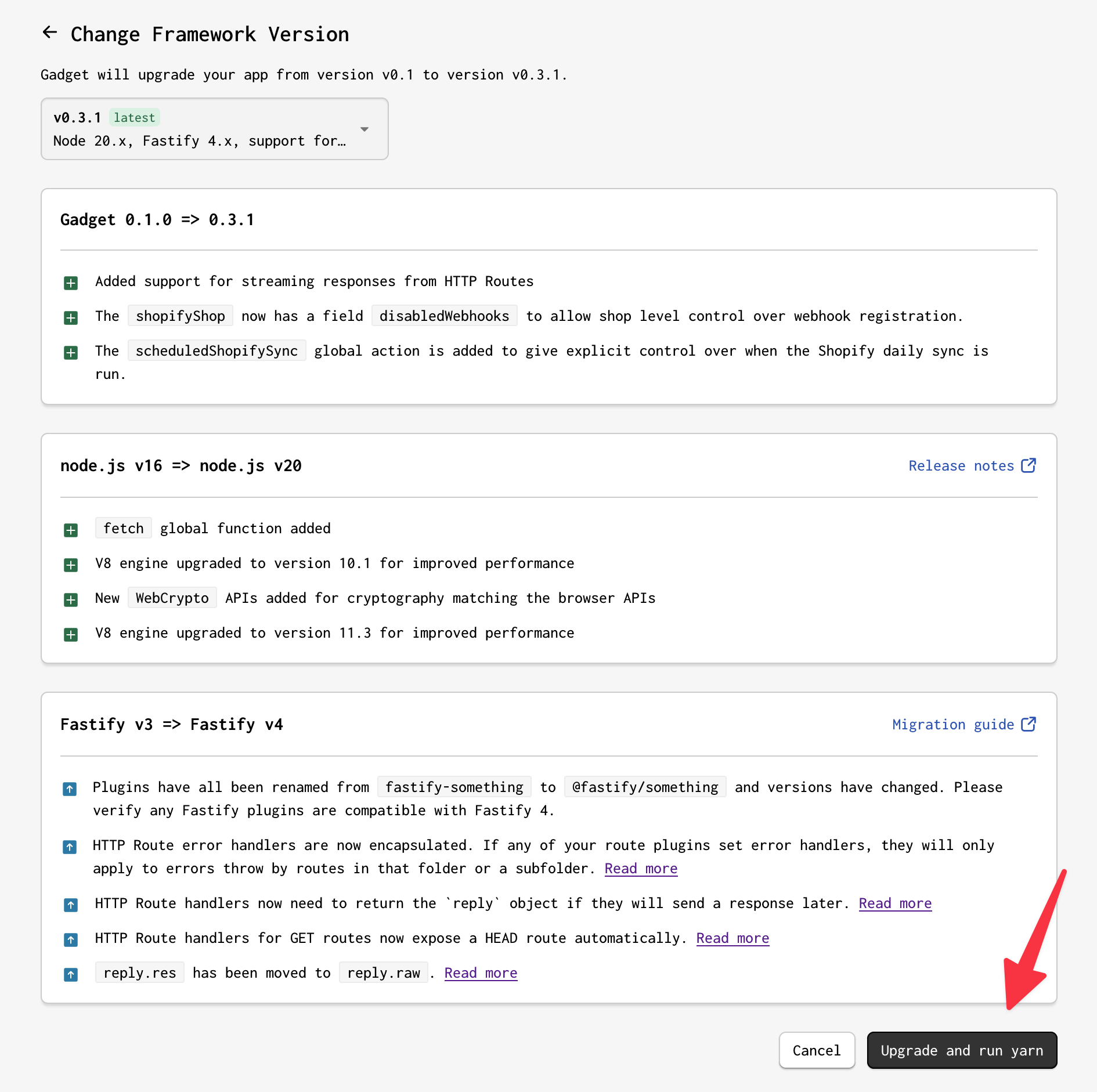
Task: Click the 'Gadget 0.1.0 => 0.3.1' heading
Action: click(157, 220)
